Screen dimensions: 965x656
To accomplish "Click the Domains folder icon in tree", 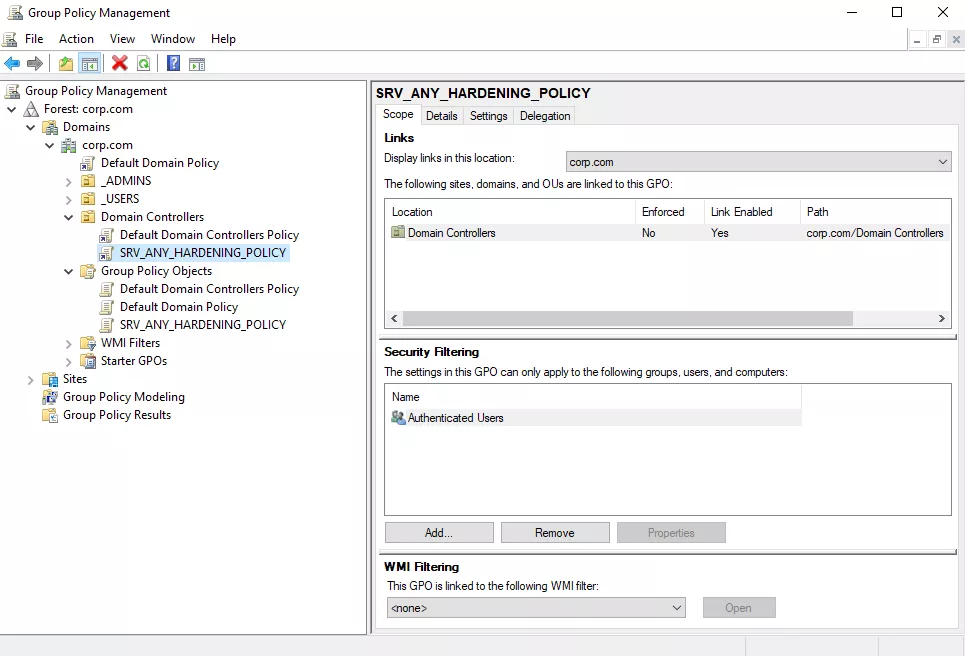I will [50, 127].
